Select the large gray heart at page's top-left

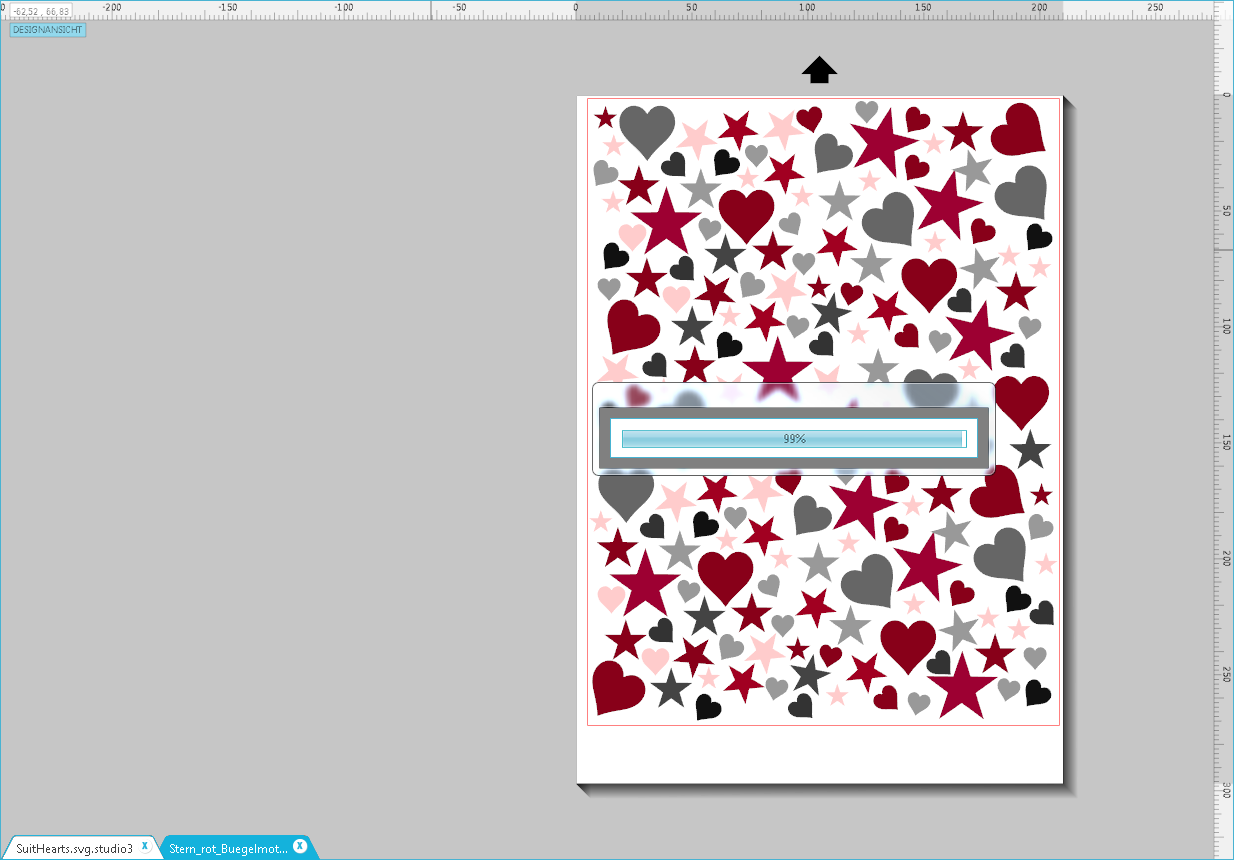(646, 129)
